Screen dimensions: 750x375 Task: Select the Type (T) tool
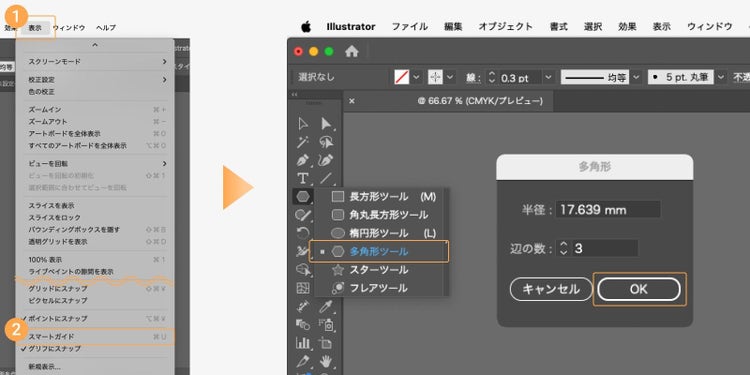pos(303,178)
